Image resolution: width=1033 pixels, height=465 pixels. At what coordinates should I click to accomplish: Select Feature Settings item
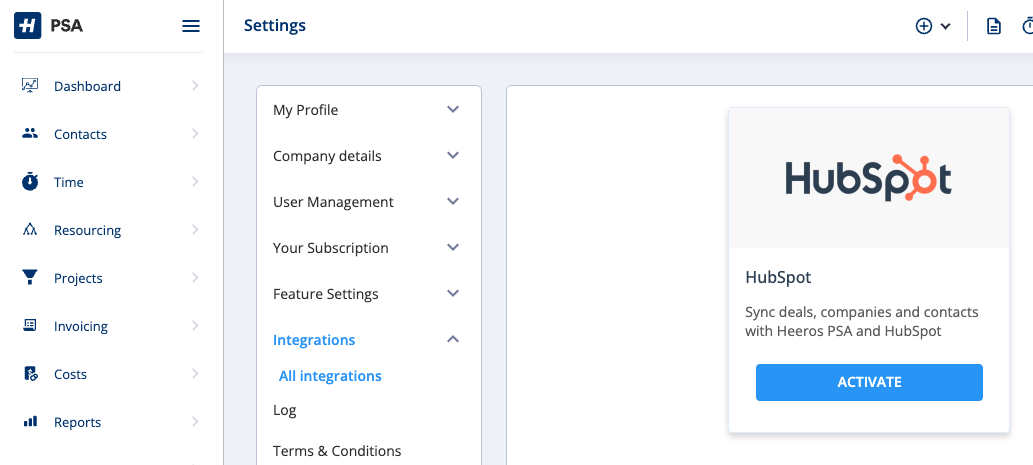click(325, 294)
